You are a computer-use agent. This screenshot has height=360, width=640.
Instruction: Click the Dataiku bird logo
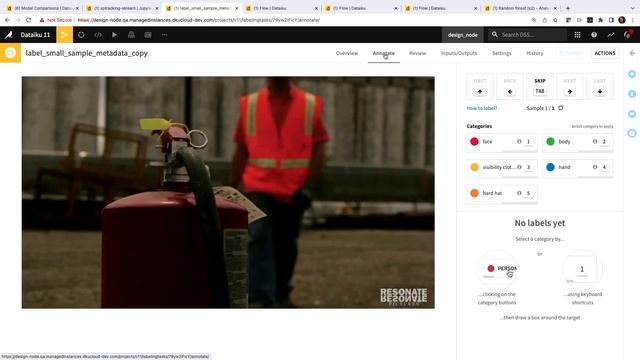coord(9,35)
